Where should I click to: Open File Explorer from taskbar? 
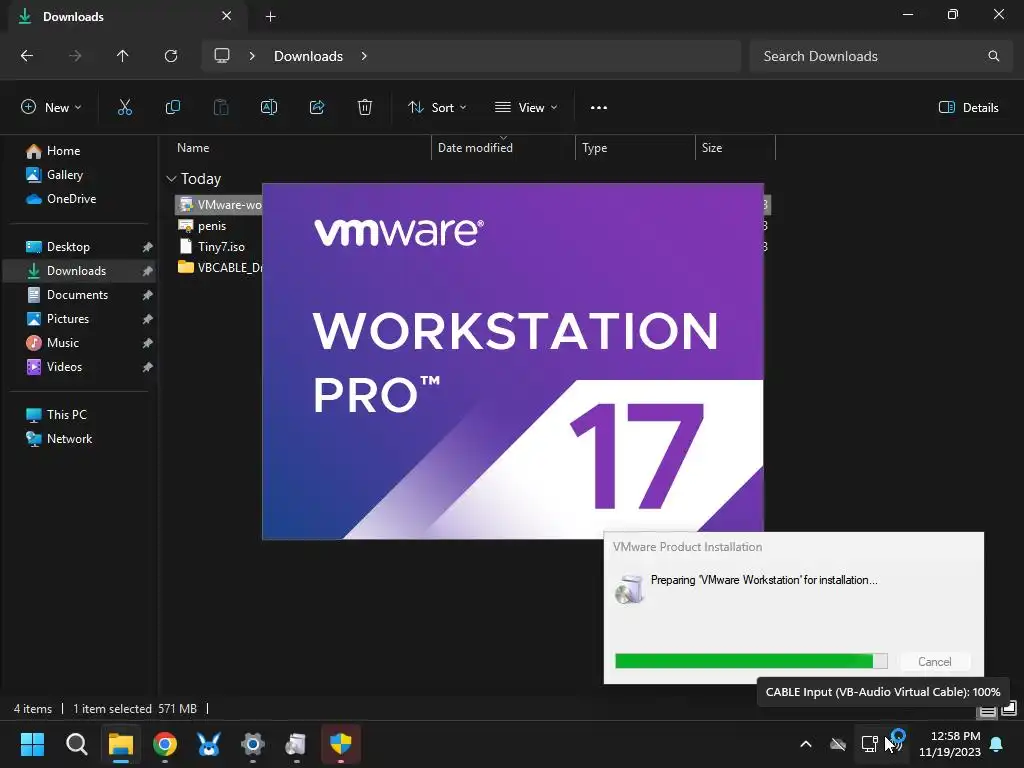tap(121, 744)
